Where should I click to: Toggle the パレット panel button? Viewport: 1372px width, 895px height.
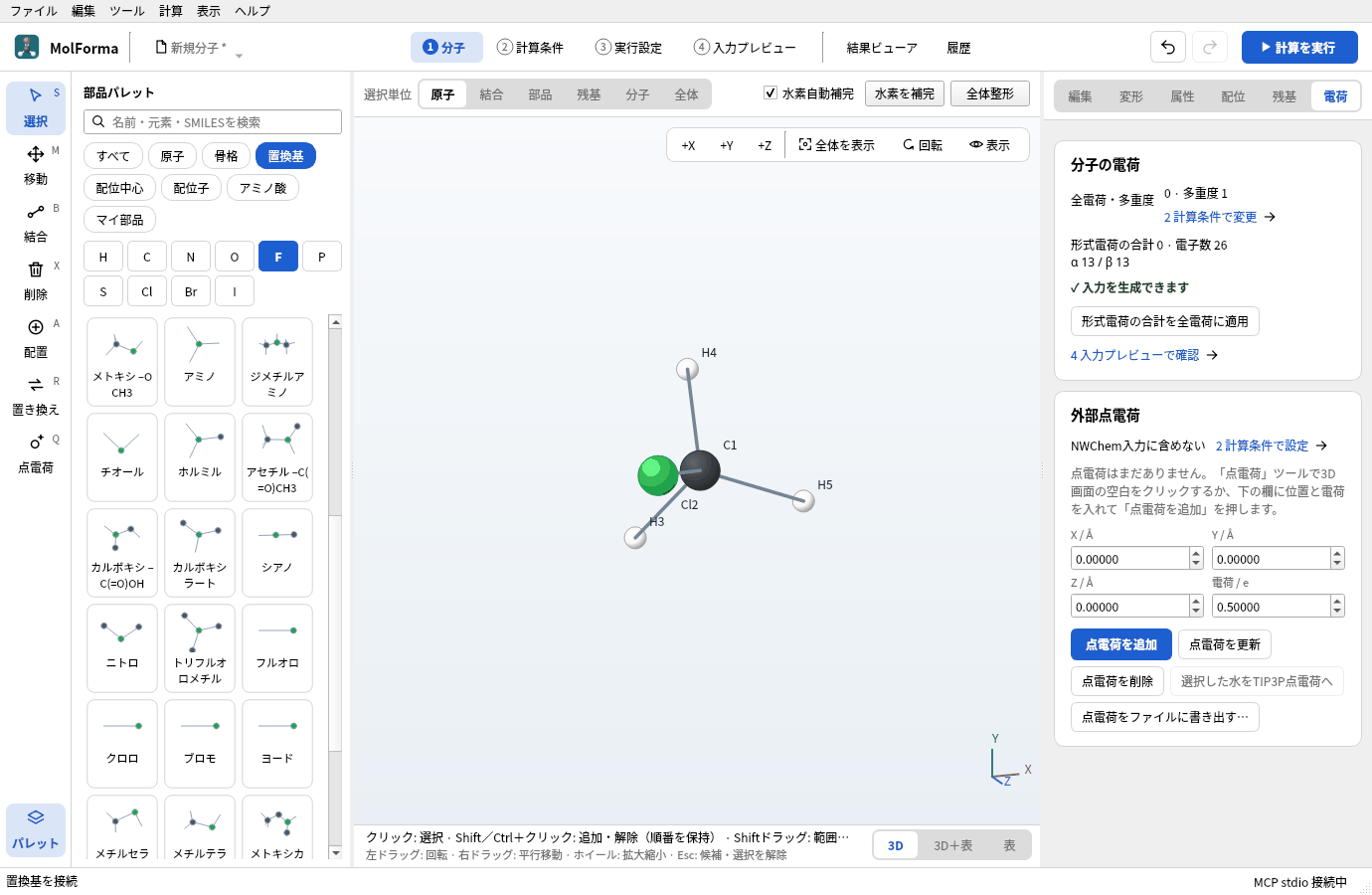coord(36,829)
